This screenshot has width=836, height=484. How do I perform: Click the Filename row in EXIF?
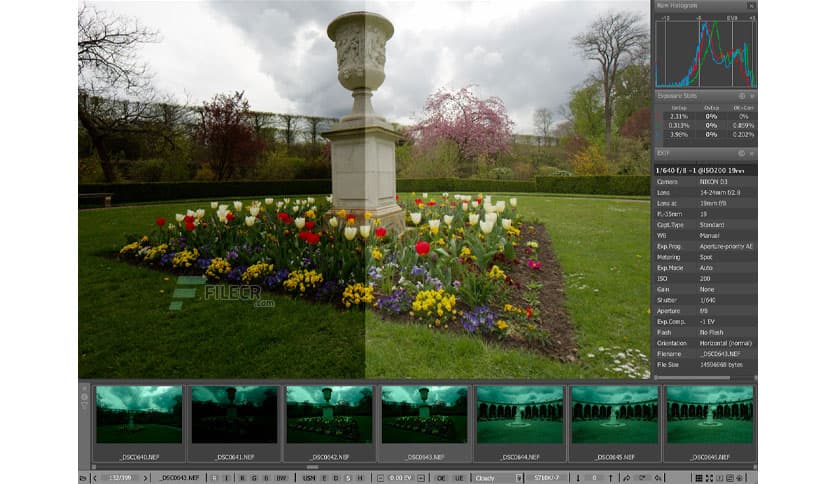(x=705, y=354)
